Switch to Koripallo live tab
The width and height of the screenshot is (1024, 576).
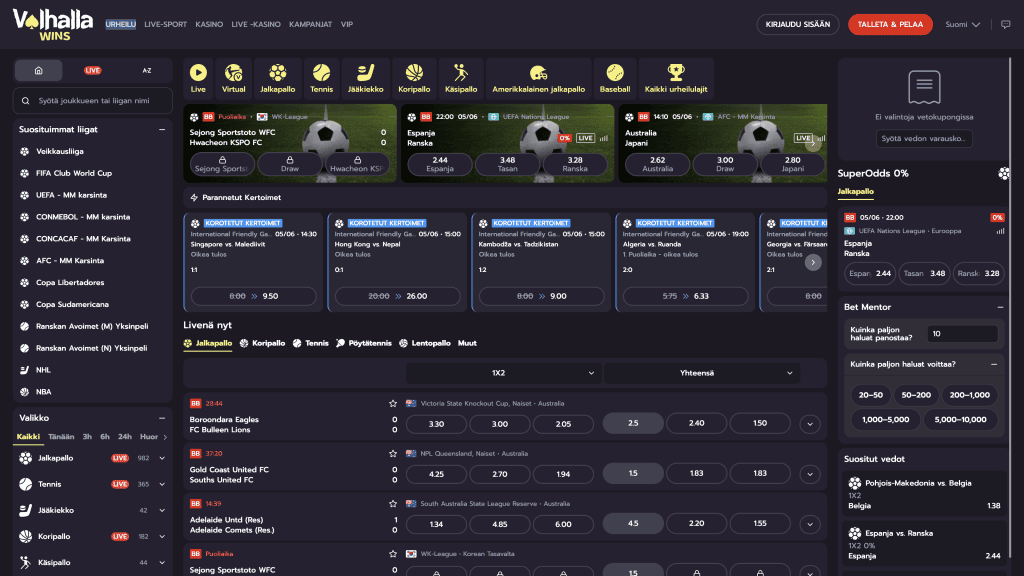point(263,343)
